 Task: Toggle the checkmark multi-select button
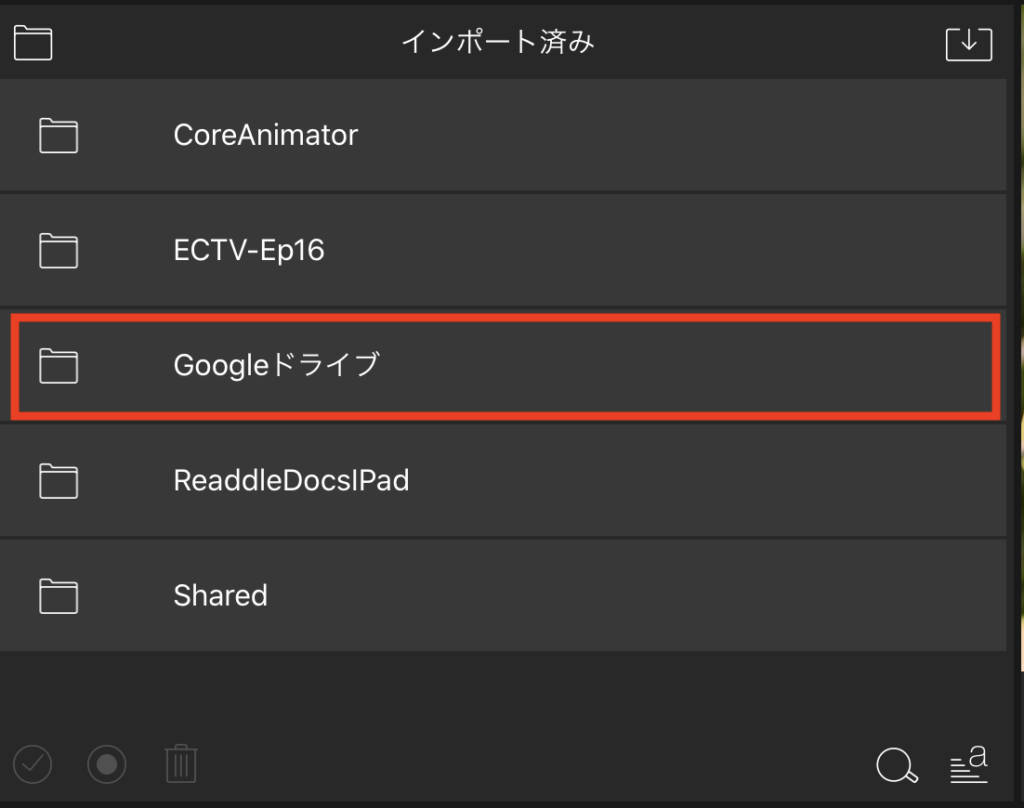click(x=33, y=765)
